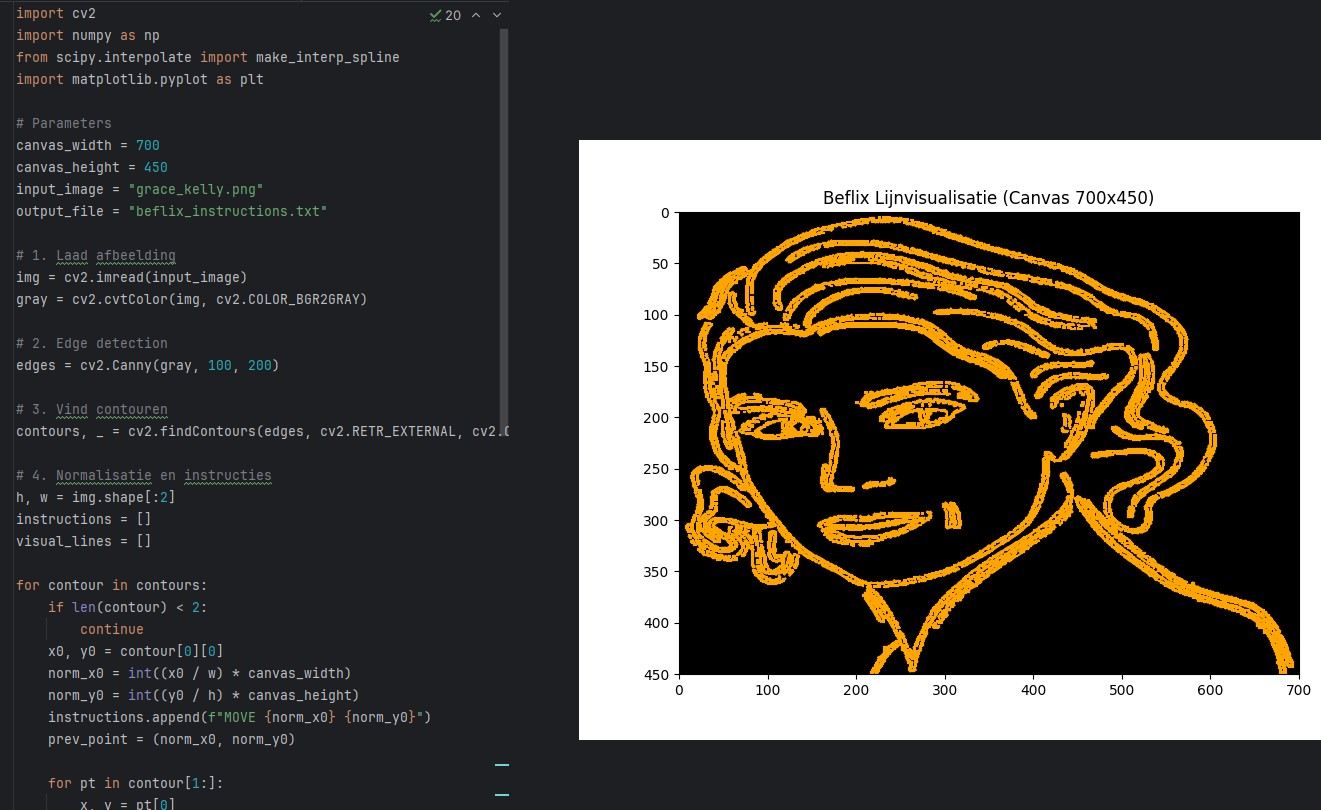Jump to previous highlighted problem arrow

click(476, 15)
